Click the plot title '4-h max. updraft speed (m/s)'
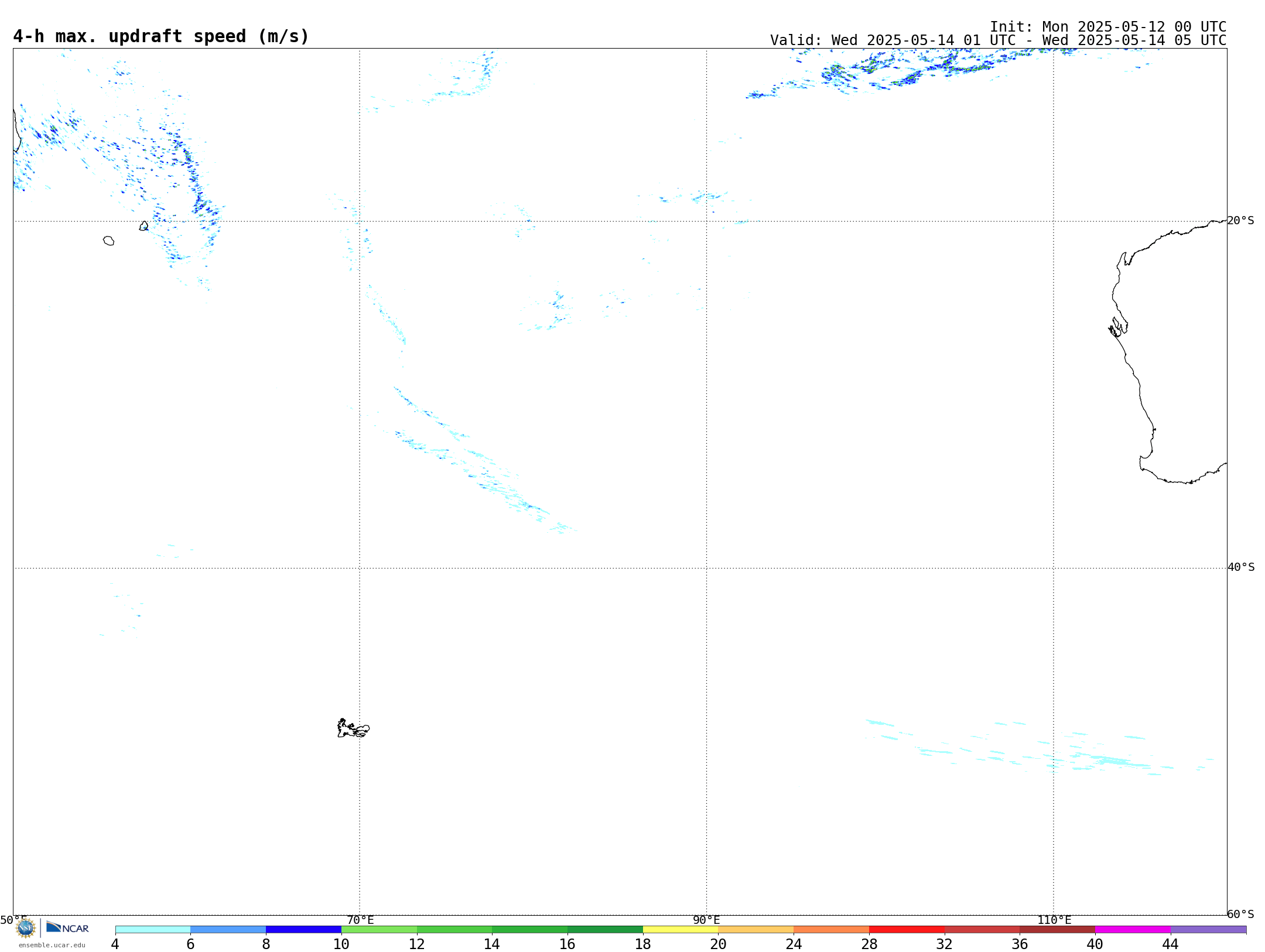The width and height of the screenshot is (1265, 952). click(x=161, y=36)
